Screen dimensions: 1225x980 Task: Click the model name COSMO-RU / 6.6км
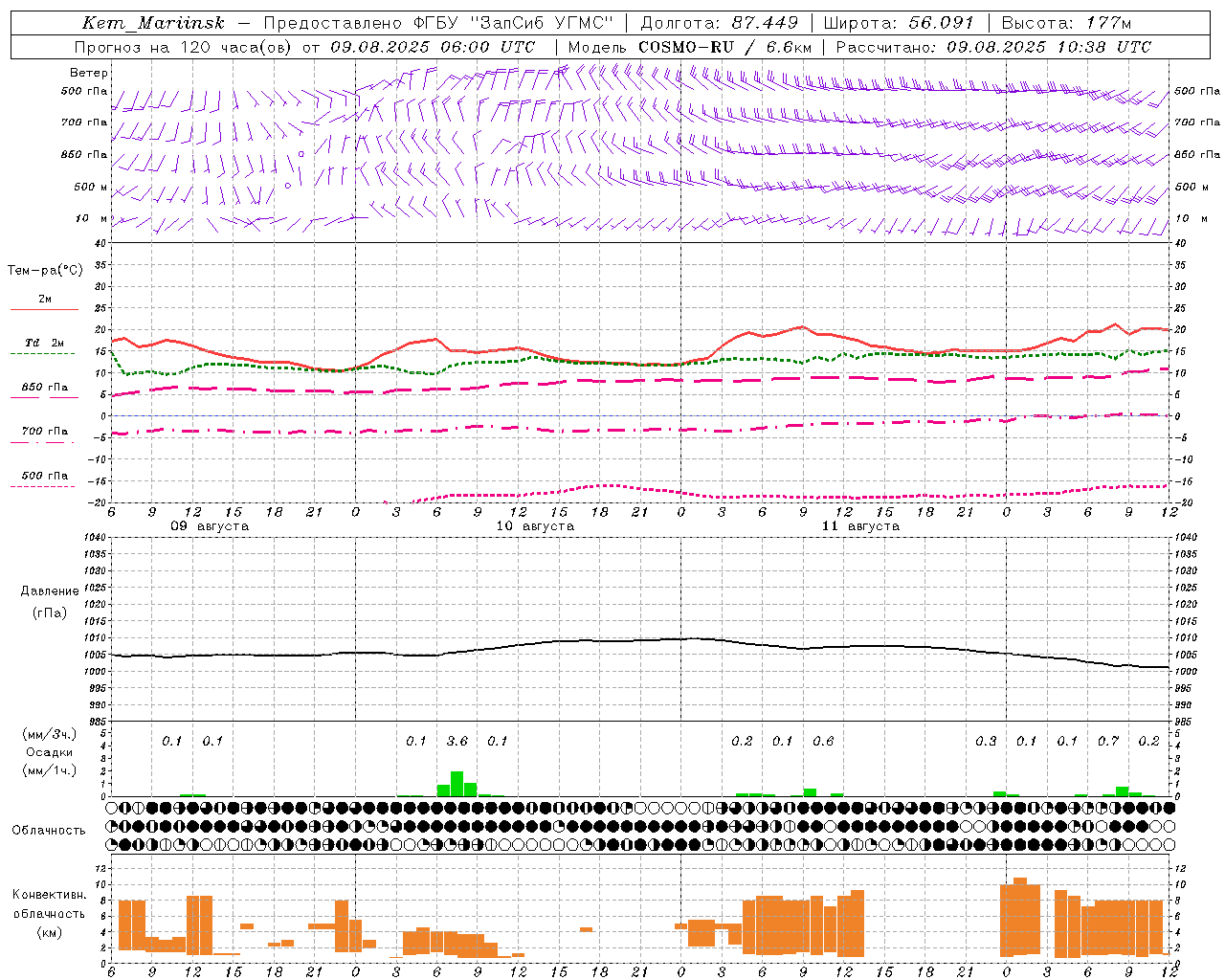click(x=725, y=47)
